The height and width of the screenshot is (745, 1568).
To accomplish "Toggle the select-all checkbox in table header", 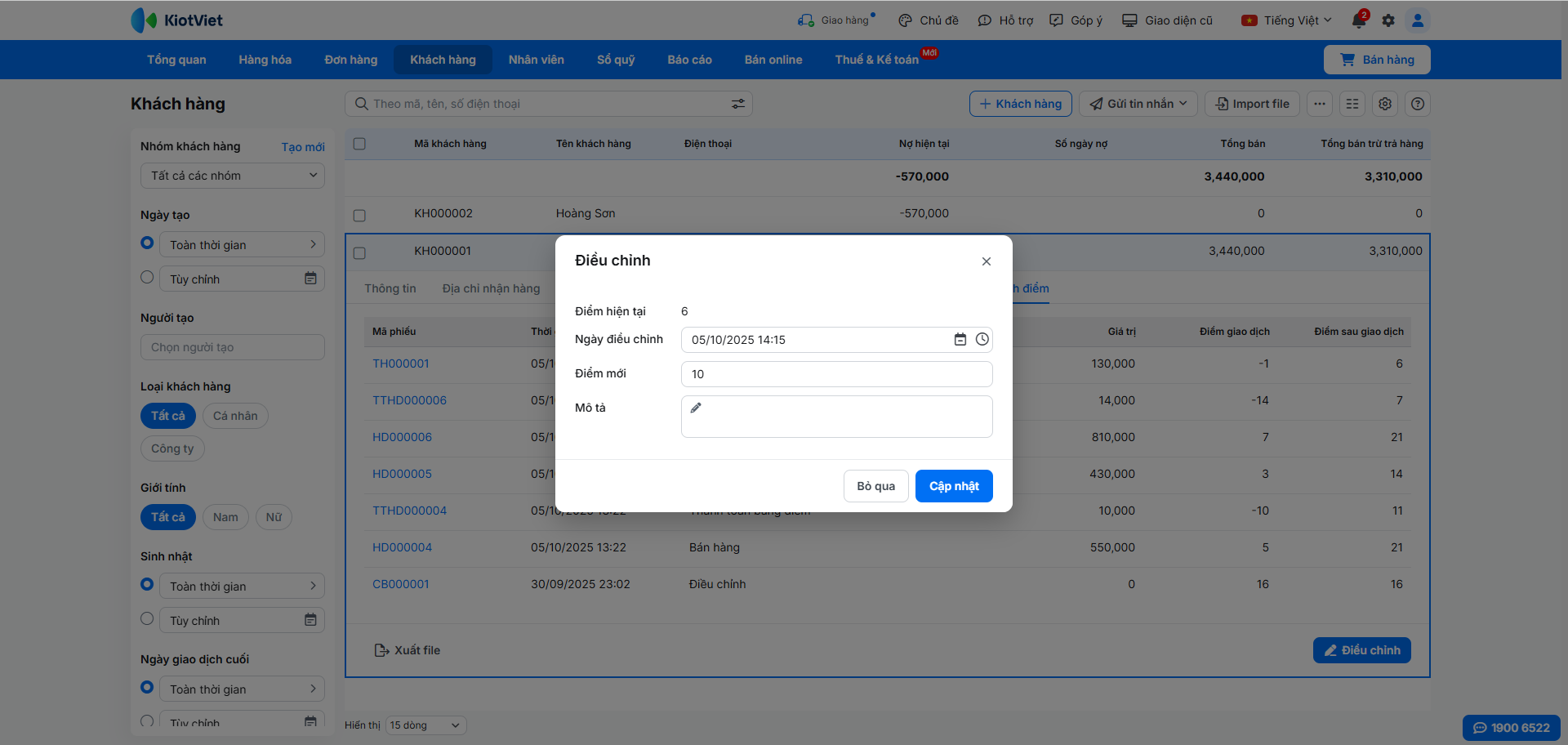I will [359, 144].
